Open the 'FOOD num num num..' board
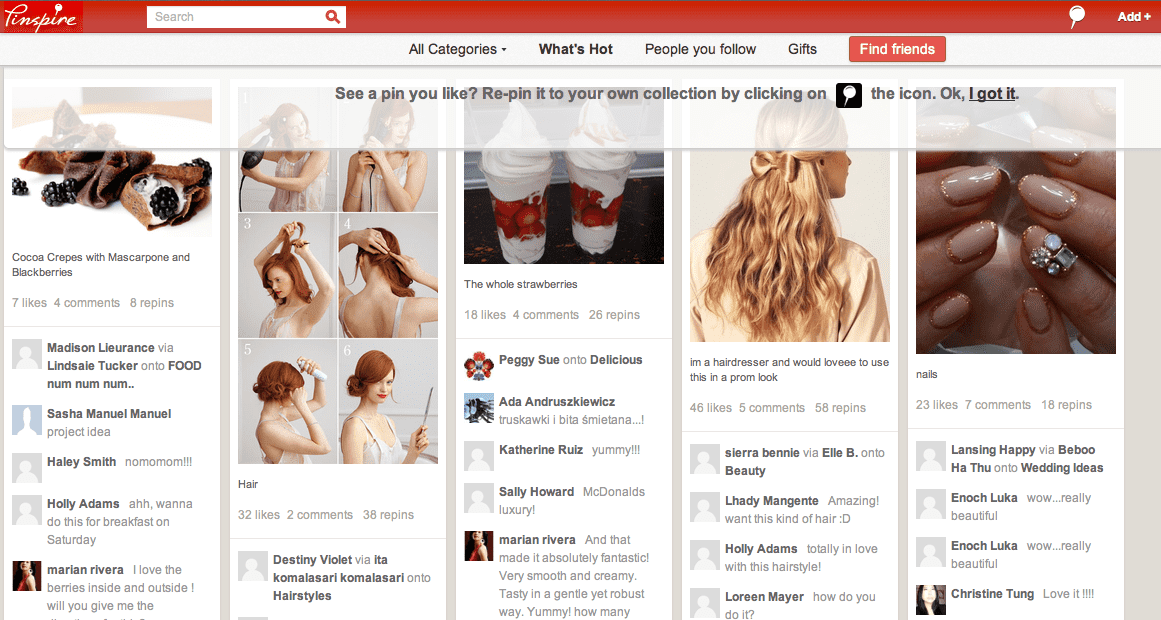The image size is (1161, 620). click(124, 375)
